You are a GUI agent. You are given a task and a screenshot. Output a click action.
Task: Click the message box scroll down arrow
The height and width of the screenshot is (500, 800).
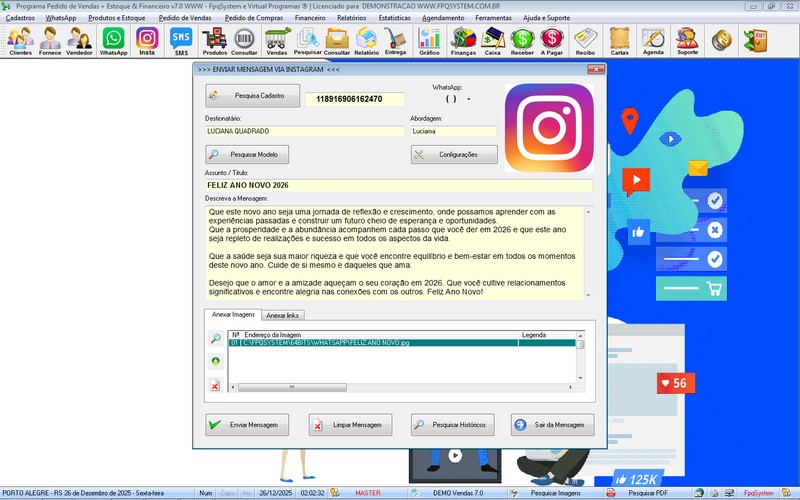(x=588, y=295)
